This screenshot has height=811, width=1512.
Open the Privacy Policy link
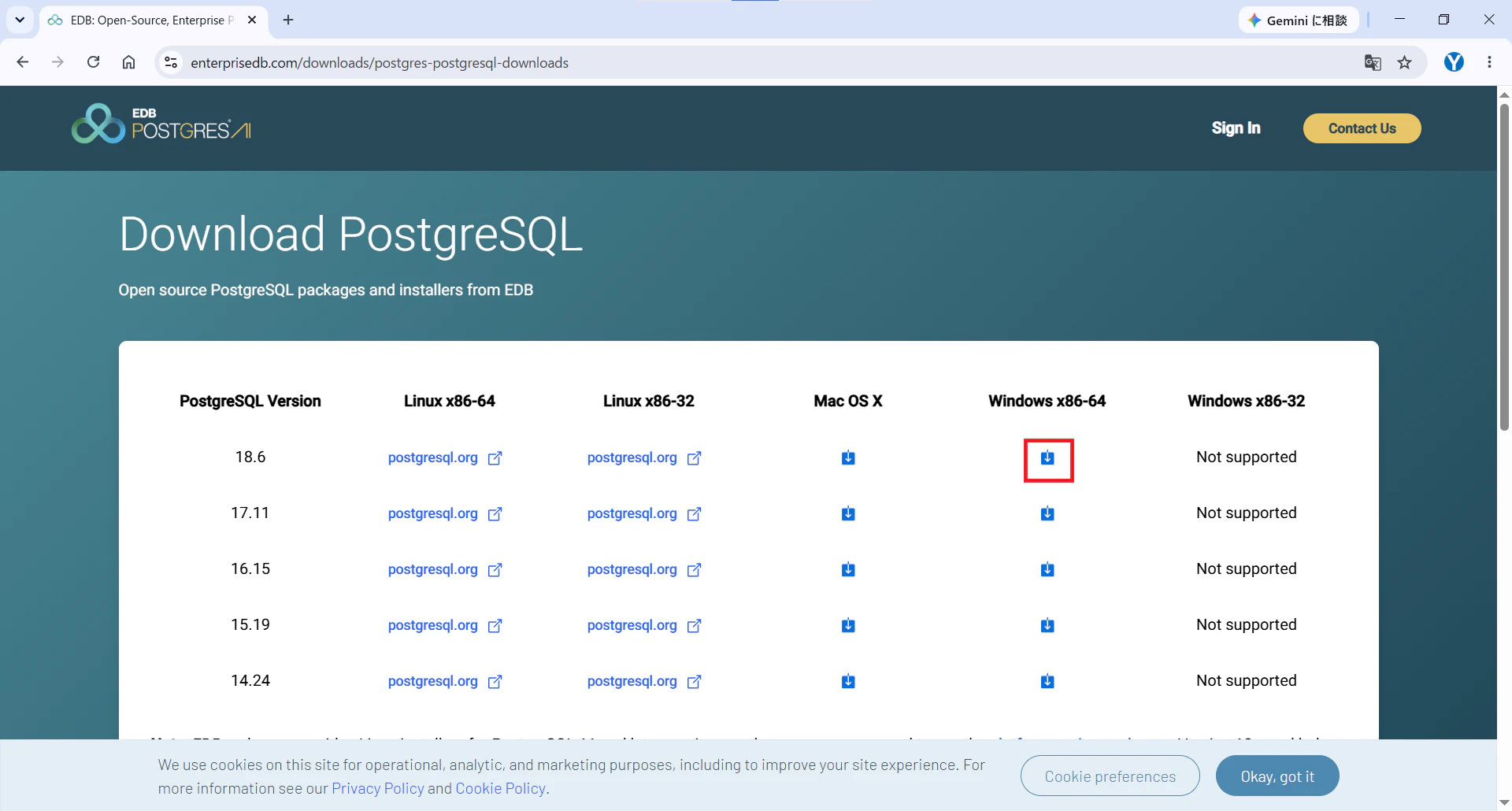tap(377, 788)
